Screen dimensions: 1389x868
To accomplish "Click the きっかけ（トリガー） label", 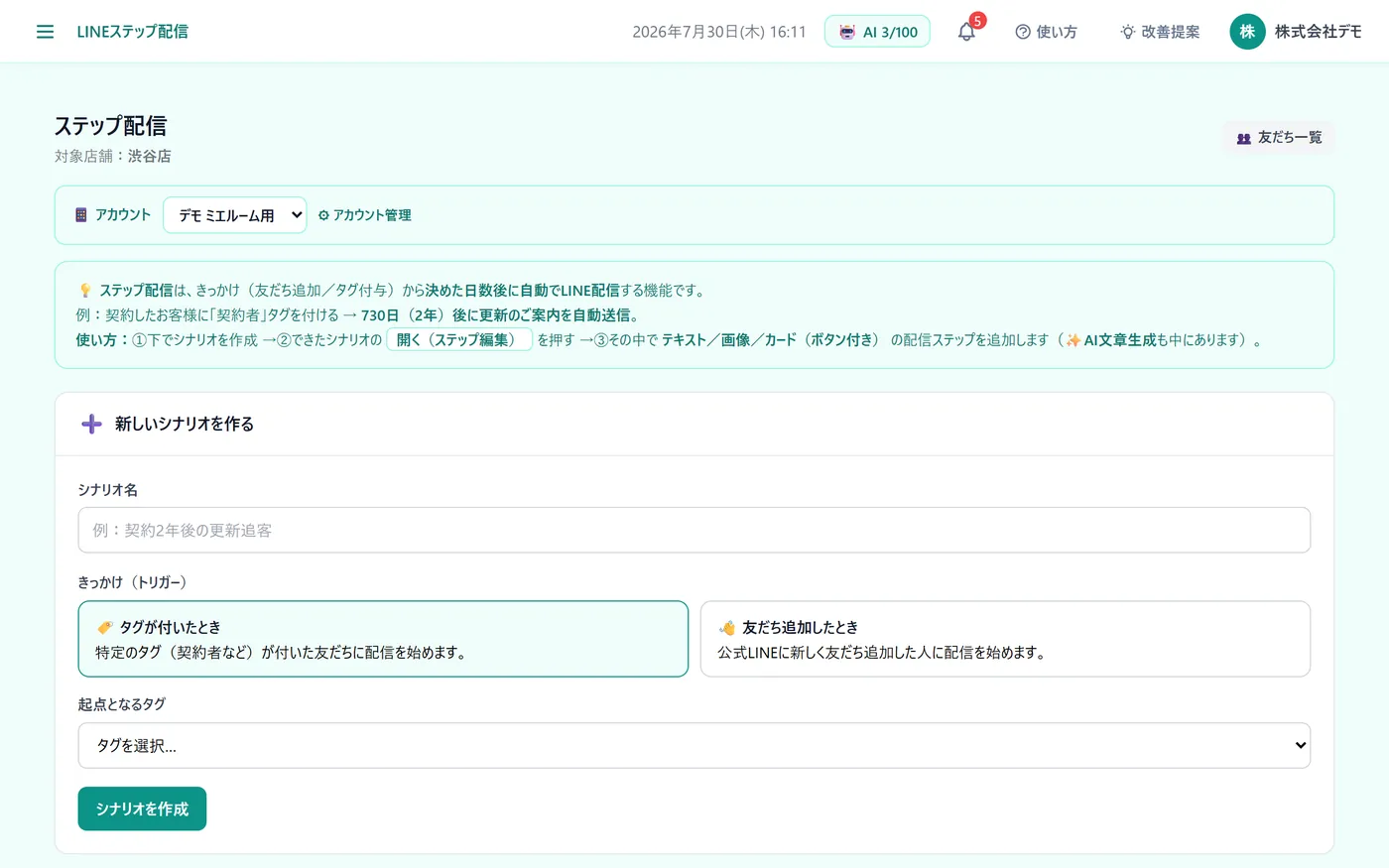I will tap(133, 582).
